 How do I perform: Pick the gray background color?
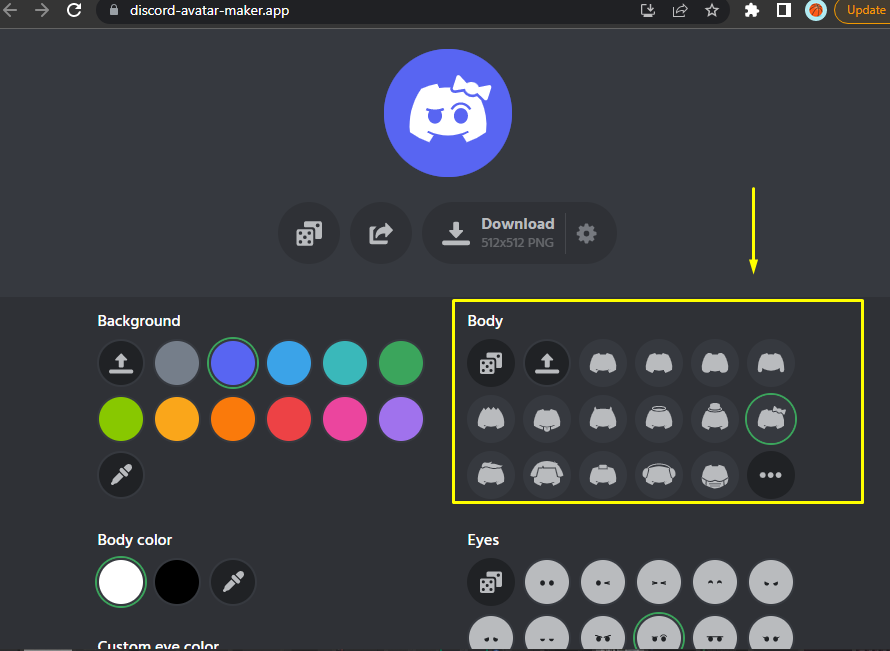click(x=177, y=363)
